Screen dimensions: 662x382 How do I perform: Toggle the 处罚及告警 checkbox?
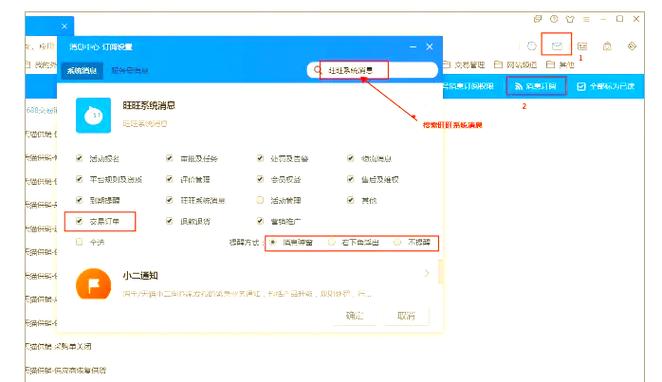(260, 158)
